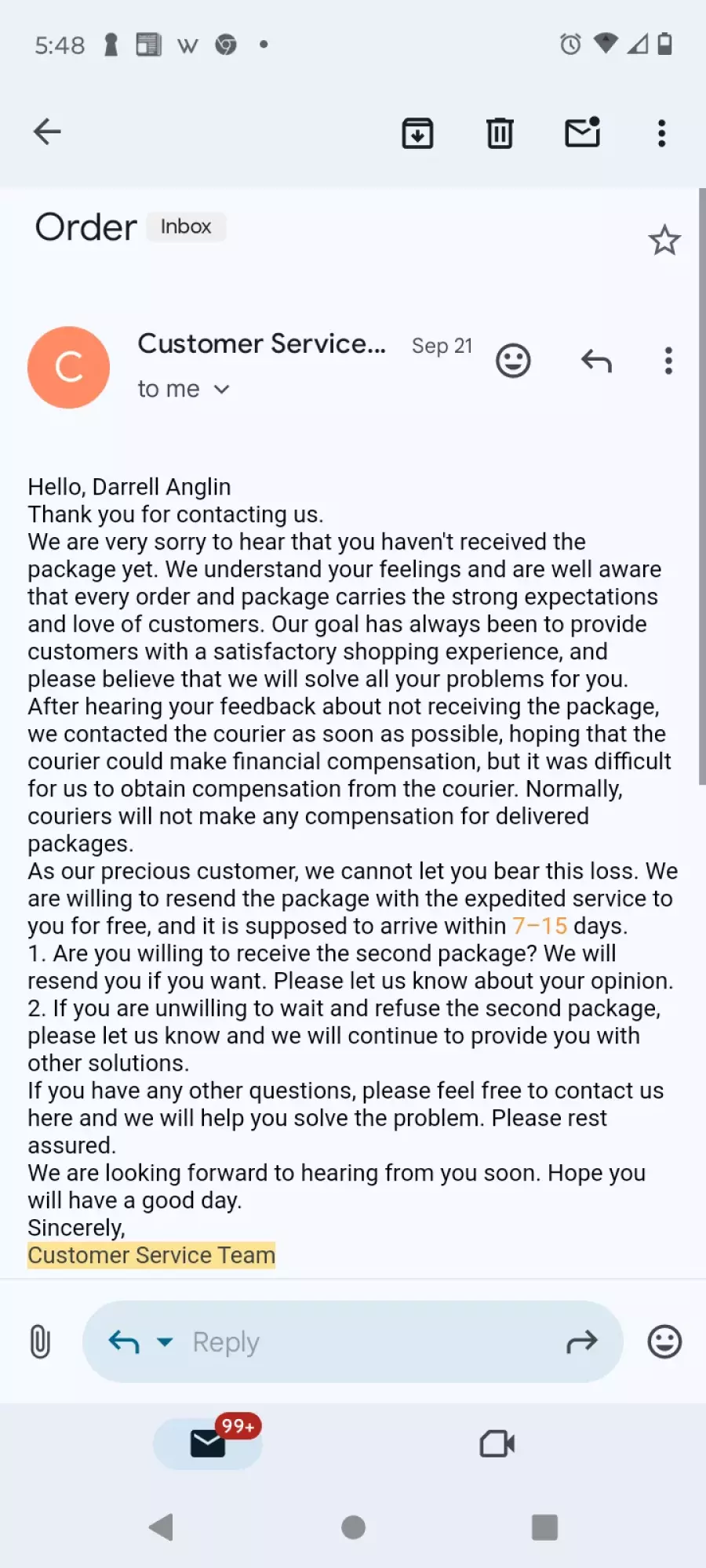
Task: Open emoji picker beside the reply box
Action: click(x=664, y=1341)
